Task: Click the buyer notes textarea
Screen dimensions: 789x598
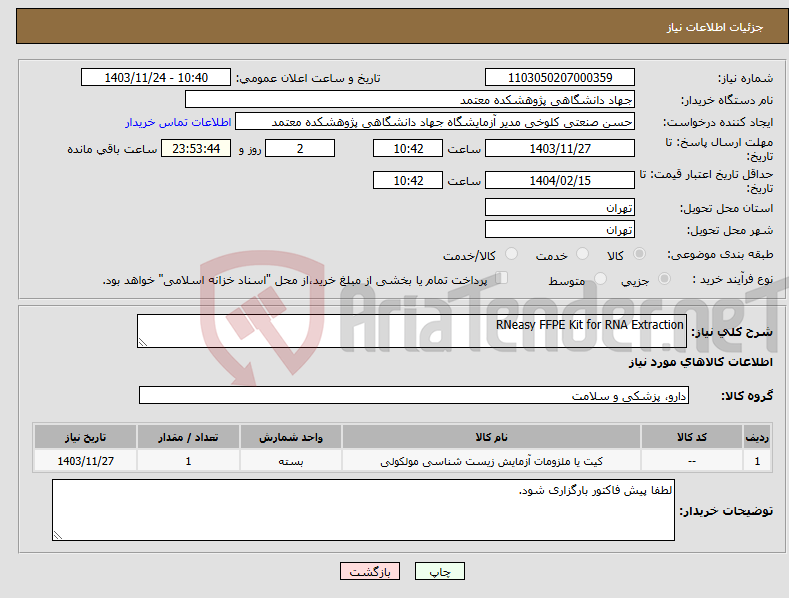Action: (x=363, y=510)
